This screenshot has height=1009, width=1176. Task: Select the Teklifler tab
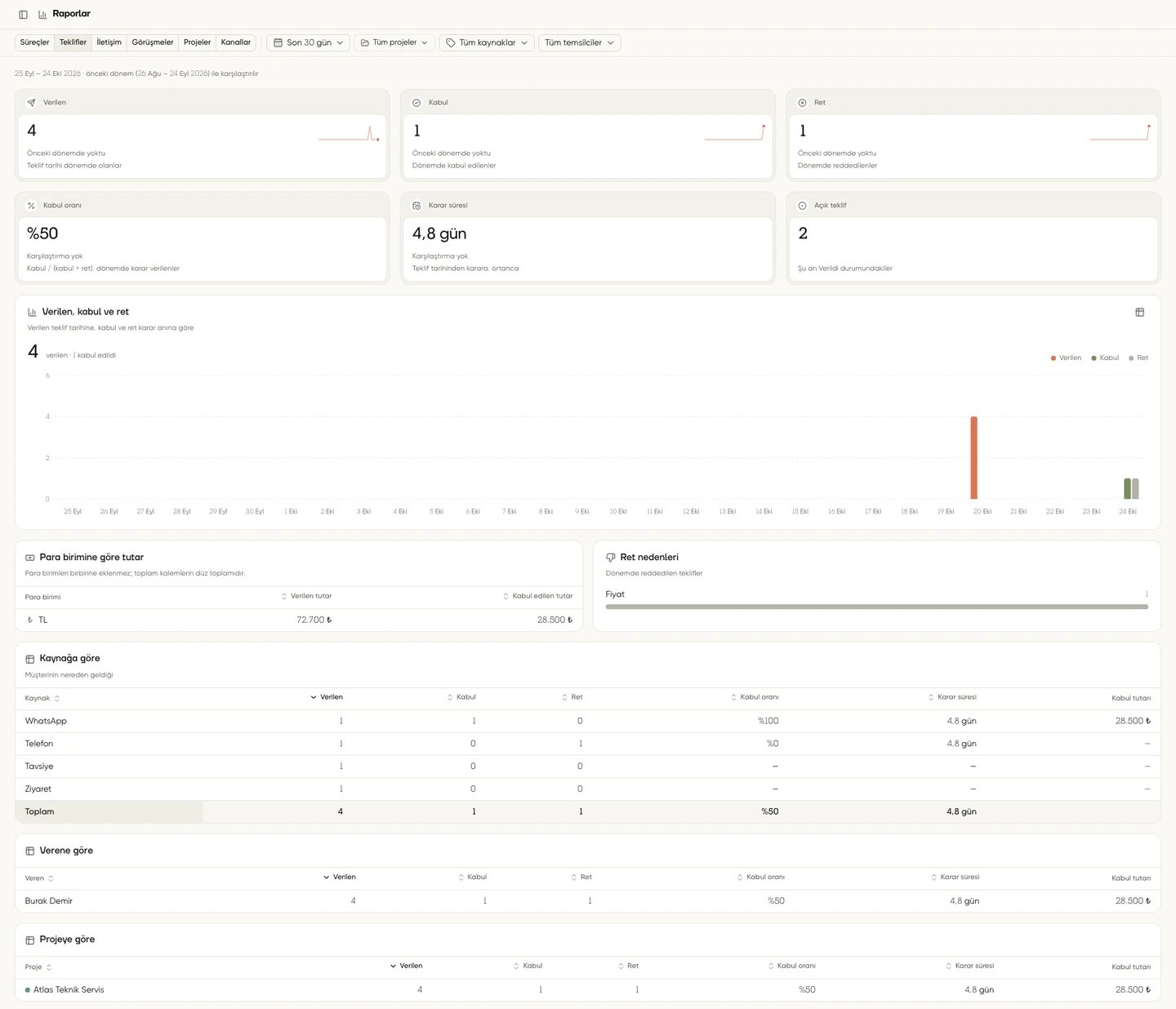pyautogui.click(x=73, y=42)
